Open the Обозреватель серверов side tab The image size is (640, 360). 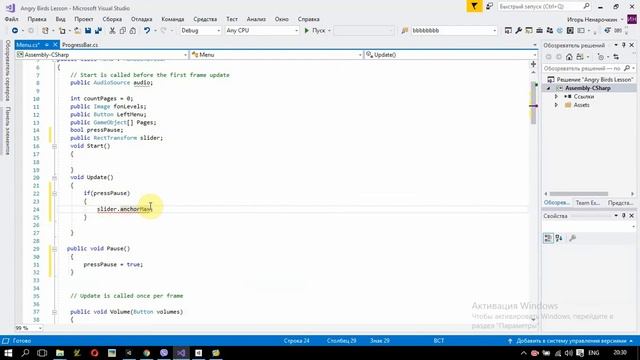[x=7, y=71]
